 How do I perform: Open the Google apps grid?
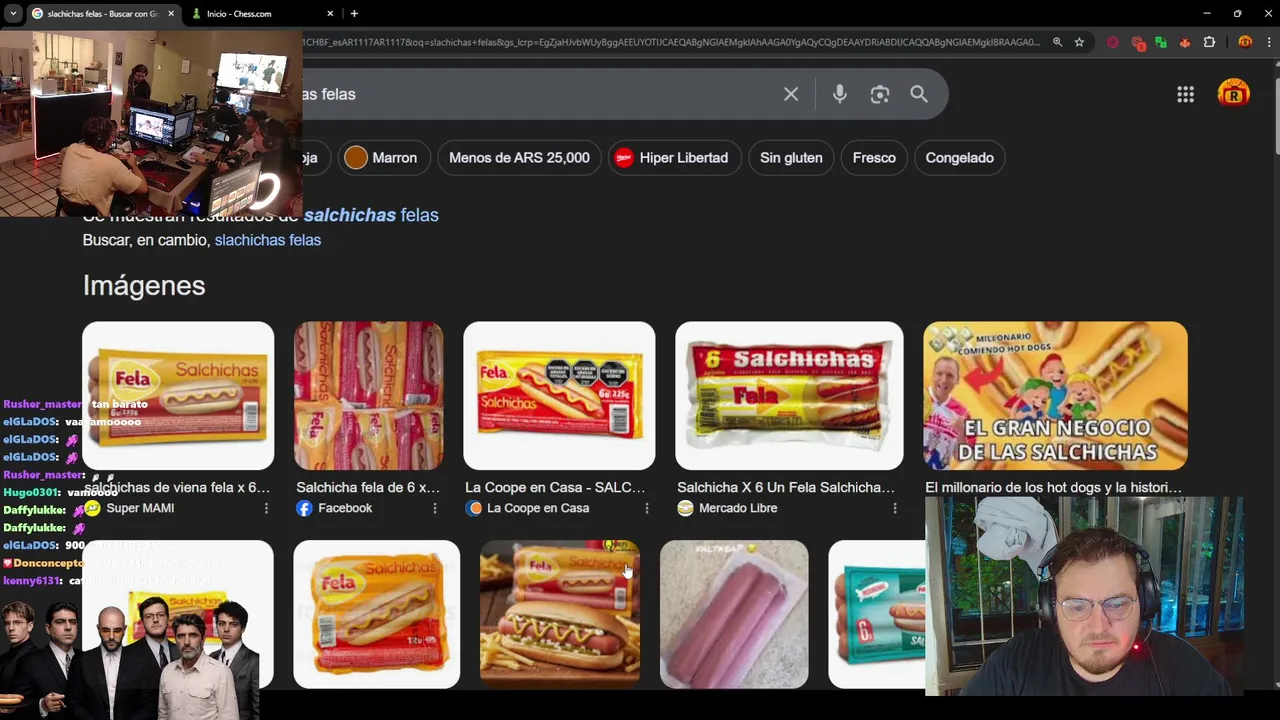point(1185,94)
